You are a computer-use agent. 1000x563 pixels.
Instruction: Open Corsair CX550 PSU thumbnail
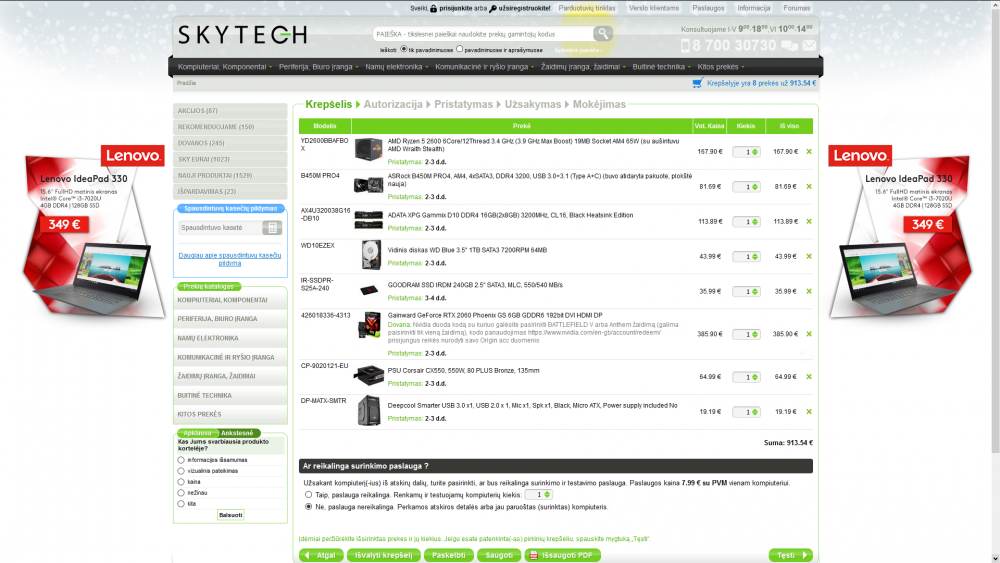pos(369,375)
